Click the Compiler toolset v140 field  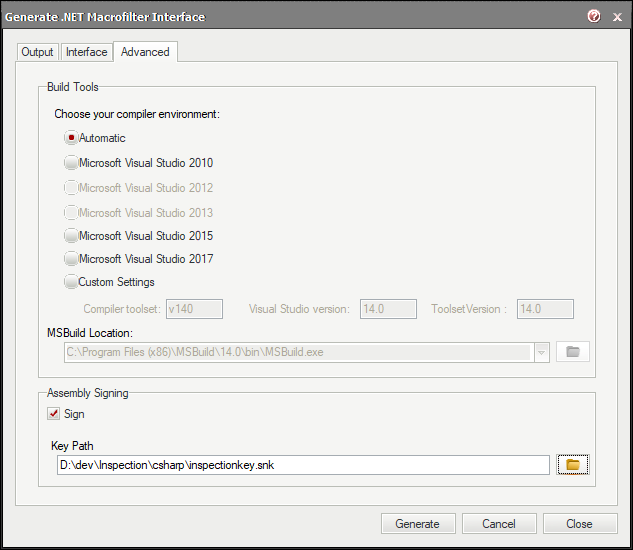[x=194, y=309]
